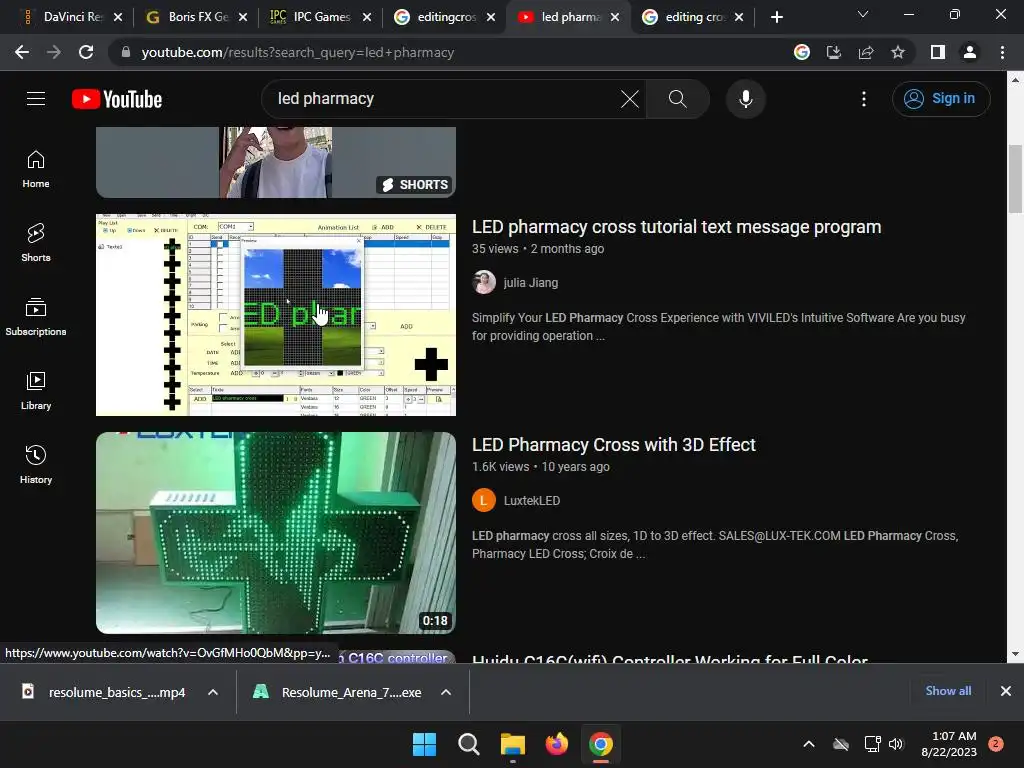This screenshot has height=768, width=1024.
Task: Open volume control in system tray
Action: (896, 744)
